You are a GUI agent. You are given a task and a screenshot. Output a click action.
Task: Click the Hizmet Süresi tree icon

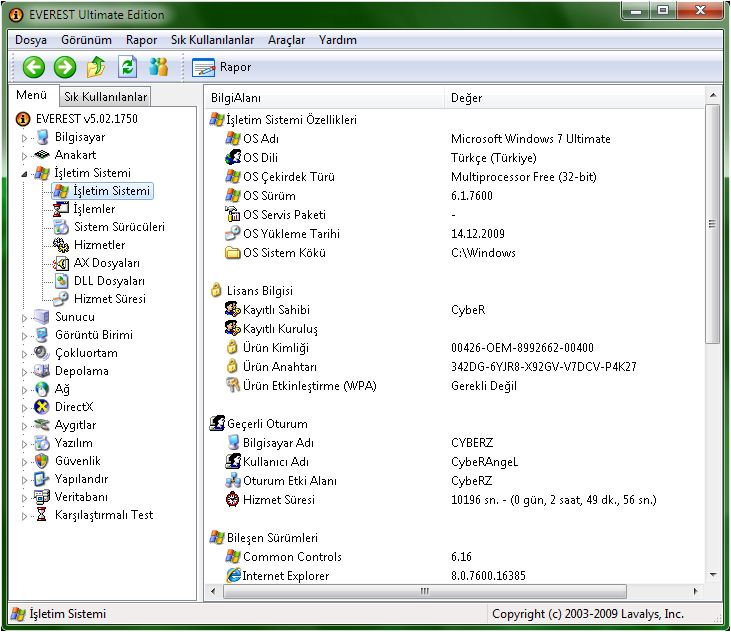[x=61, y=299]
